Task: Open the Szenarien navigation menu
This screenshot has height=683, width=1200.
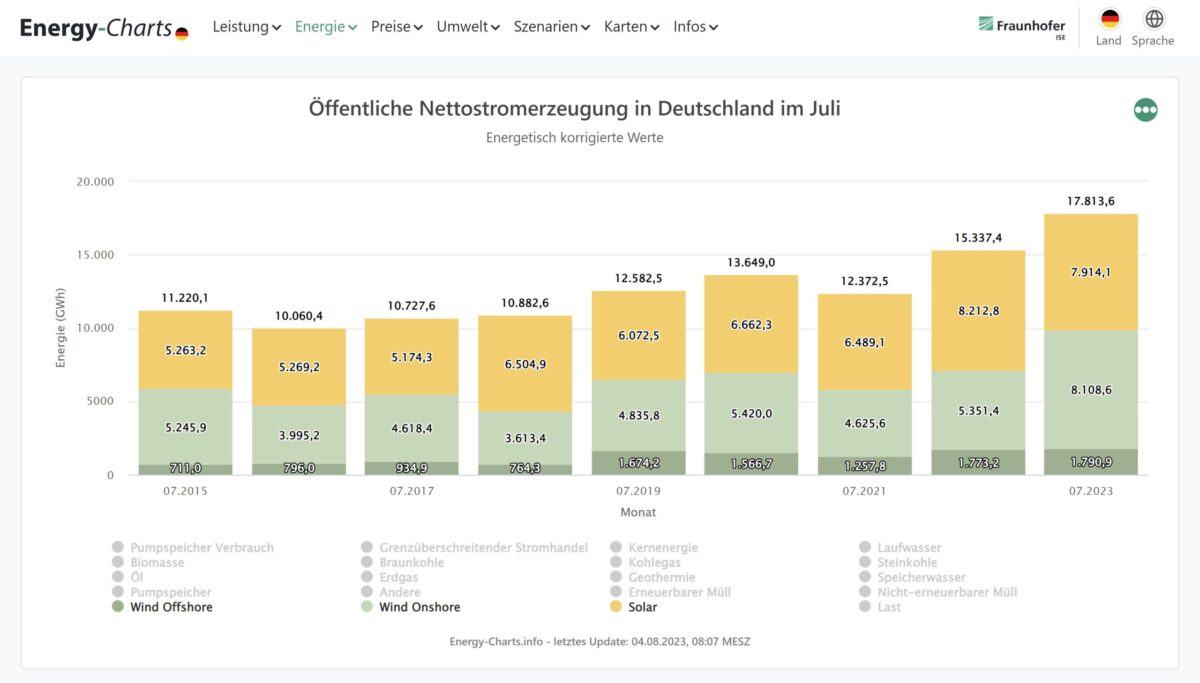Action: pos(551,27)
